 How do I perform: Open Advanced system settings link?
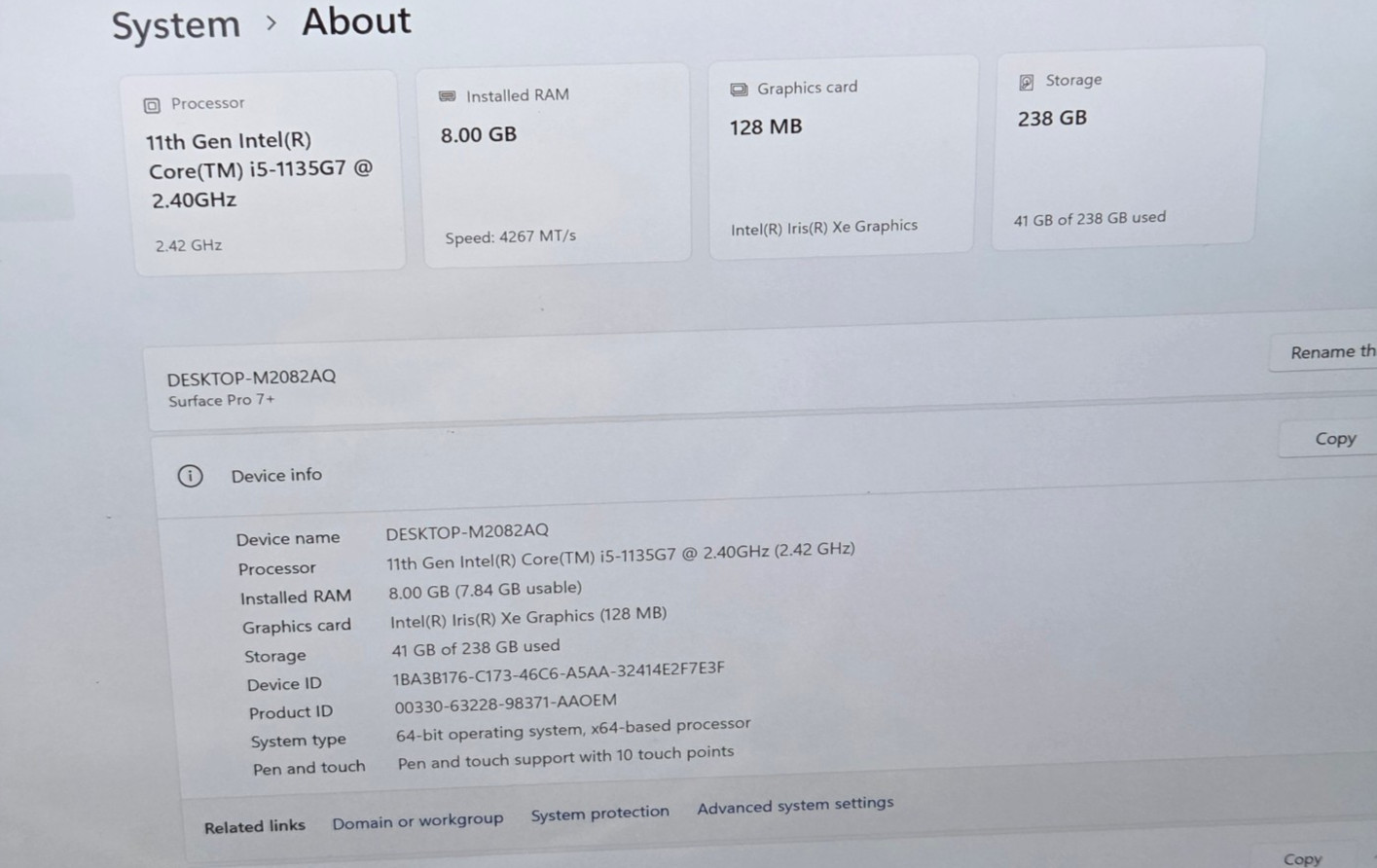(x=795, y=805)
